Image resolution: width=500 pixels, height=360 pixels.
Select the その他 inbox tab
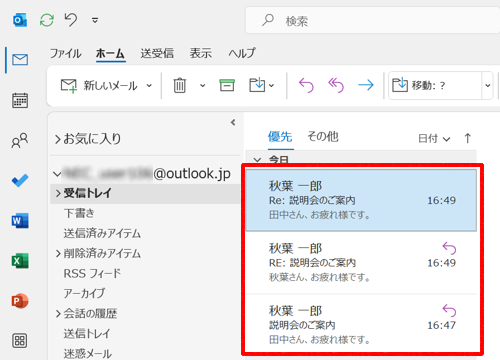[323, 137]
